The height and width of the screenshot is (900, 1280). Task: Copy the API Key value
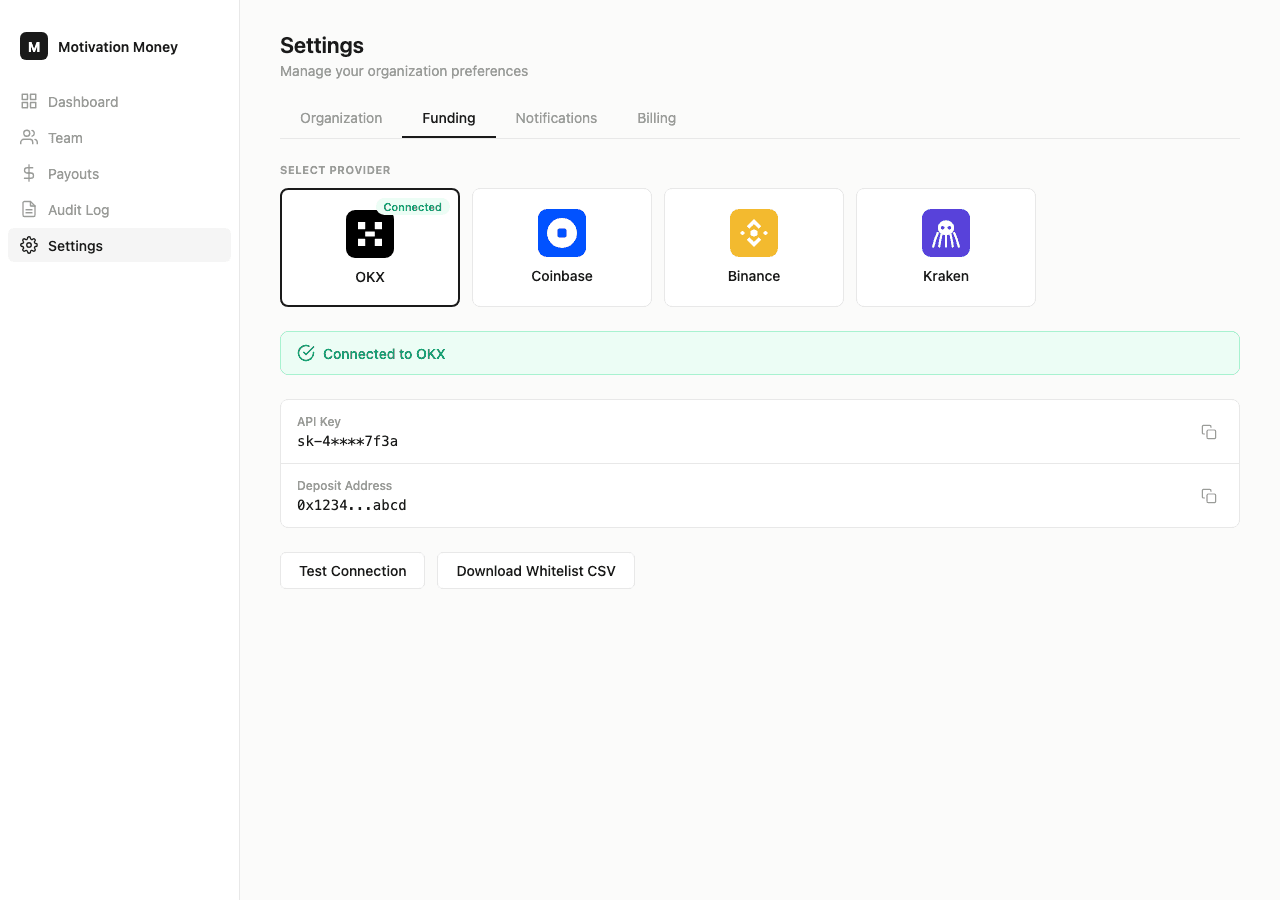coord(1208,432)
